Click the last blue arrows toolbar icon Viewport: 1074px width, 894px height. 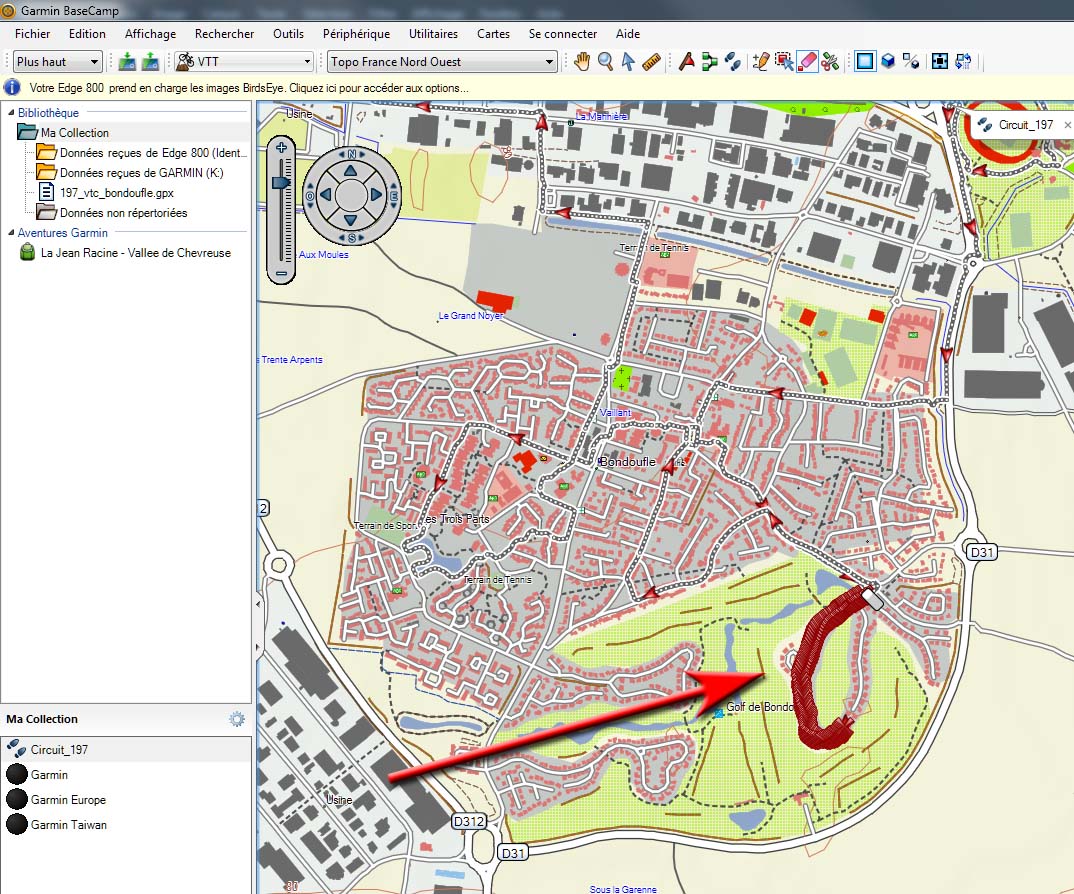point(963,62)
